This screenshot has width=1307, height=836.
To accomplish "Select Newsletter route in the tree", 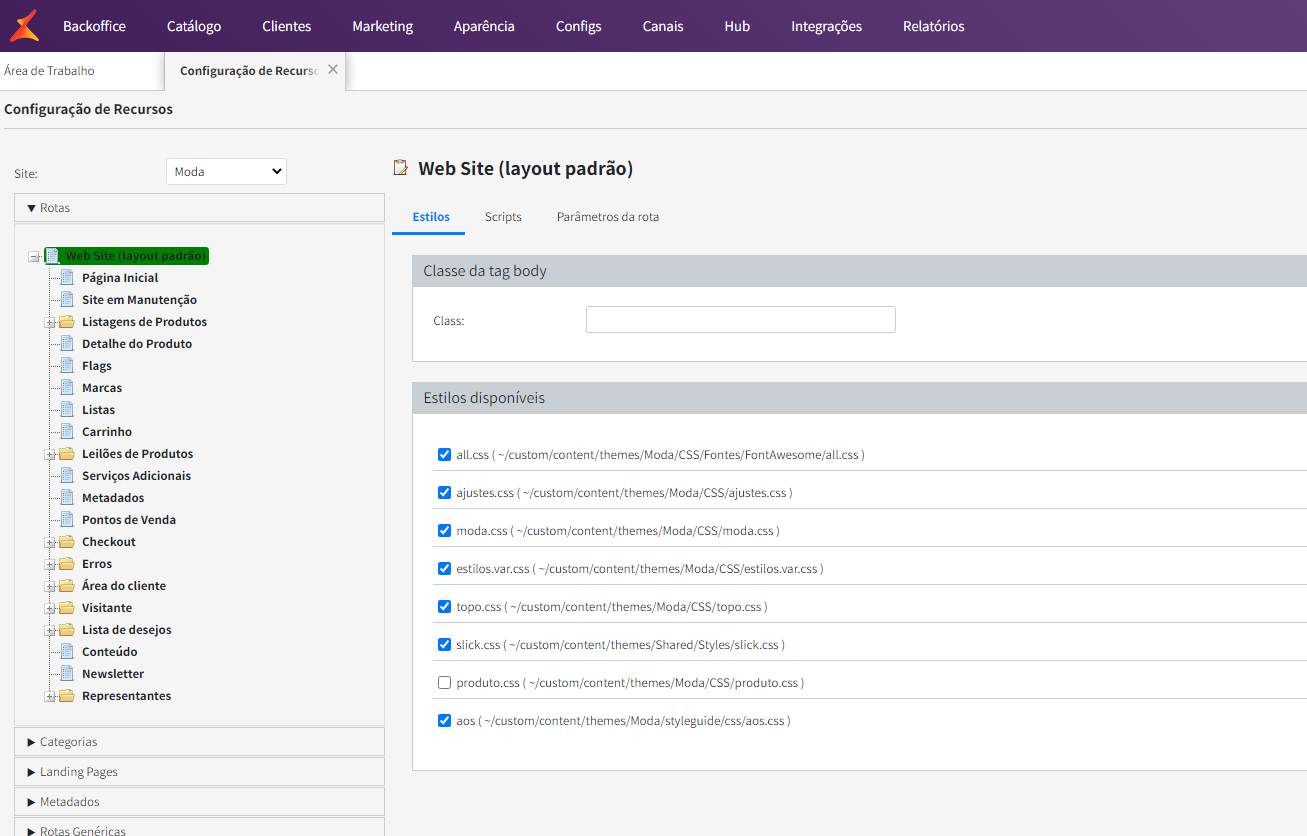I will click(113, 674).
